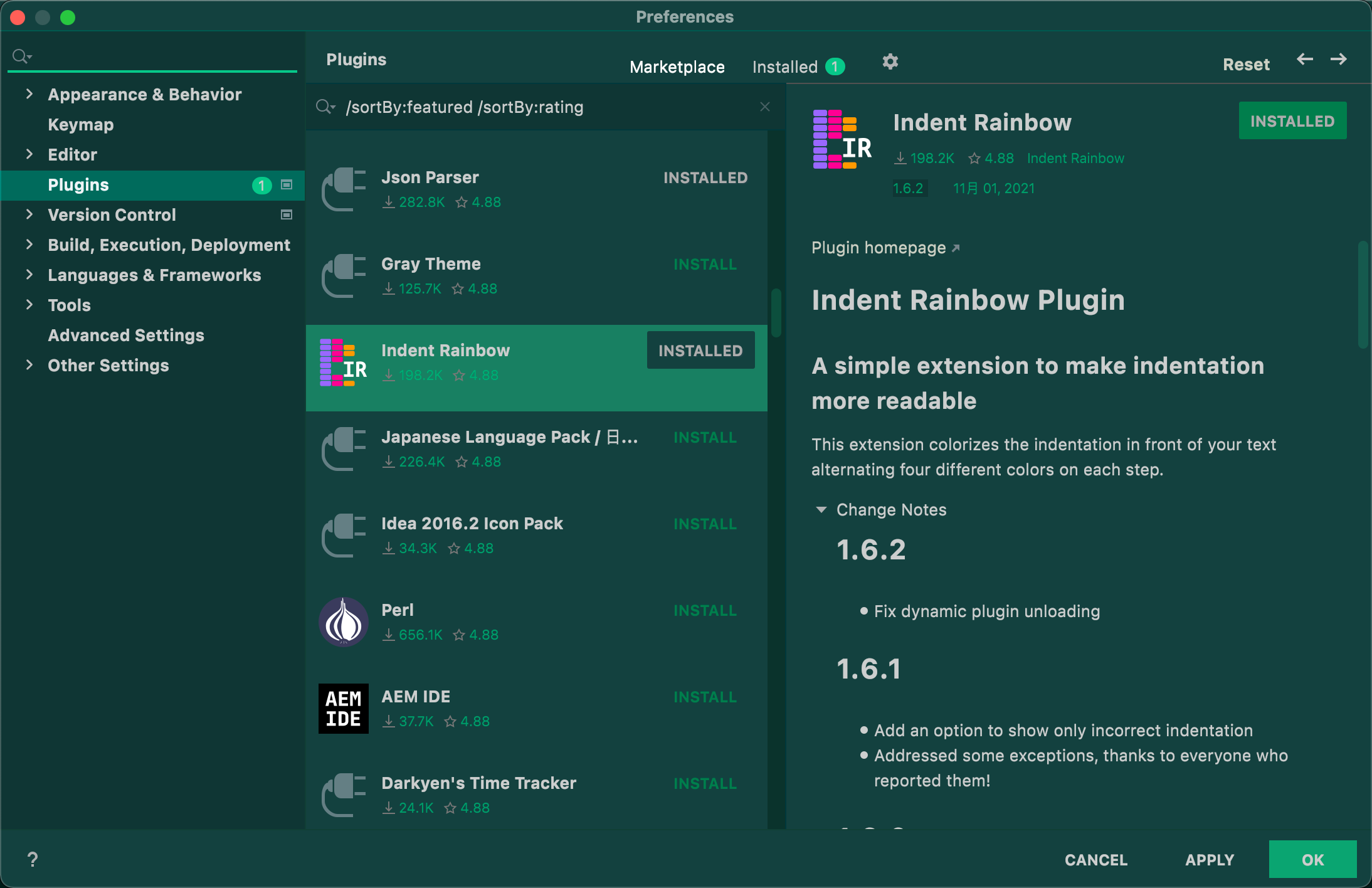Click the Perl plugin icon

[x=343, y=621]
